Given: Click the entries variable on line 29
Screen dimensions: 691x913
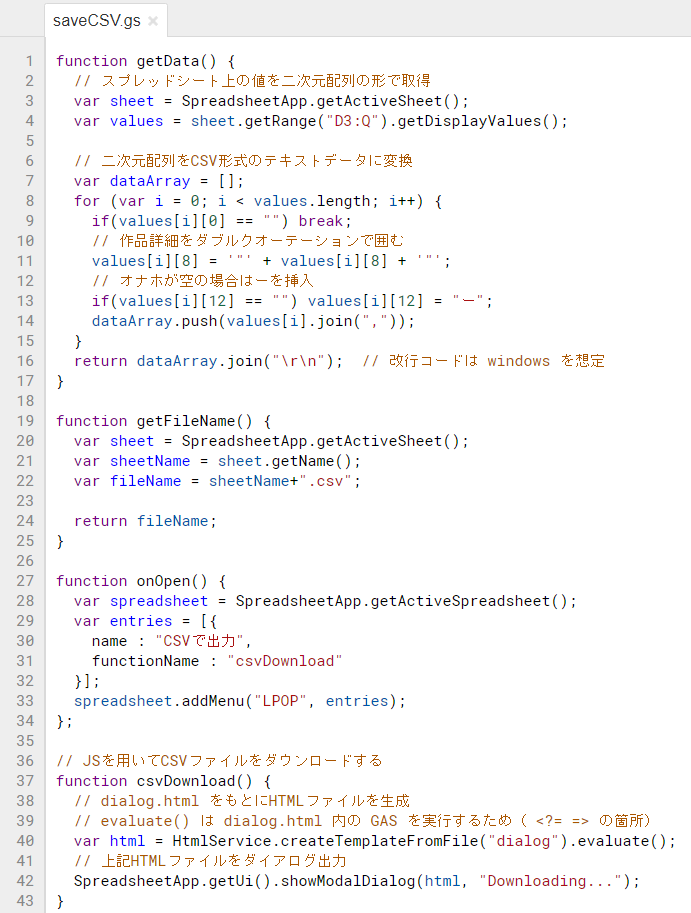Looking at the screenshot, I should point(141,621).
